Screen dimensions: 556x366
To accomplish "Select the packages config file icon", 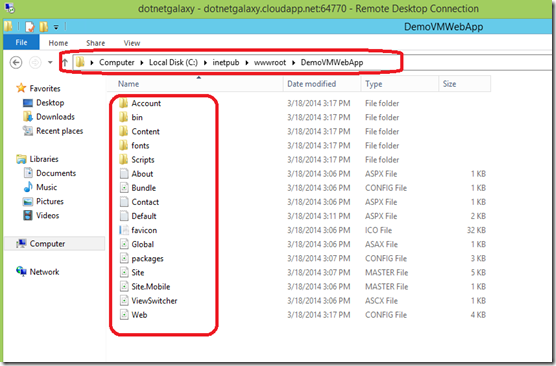I will tap(124, 258).
